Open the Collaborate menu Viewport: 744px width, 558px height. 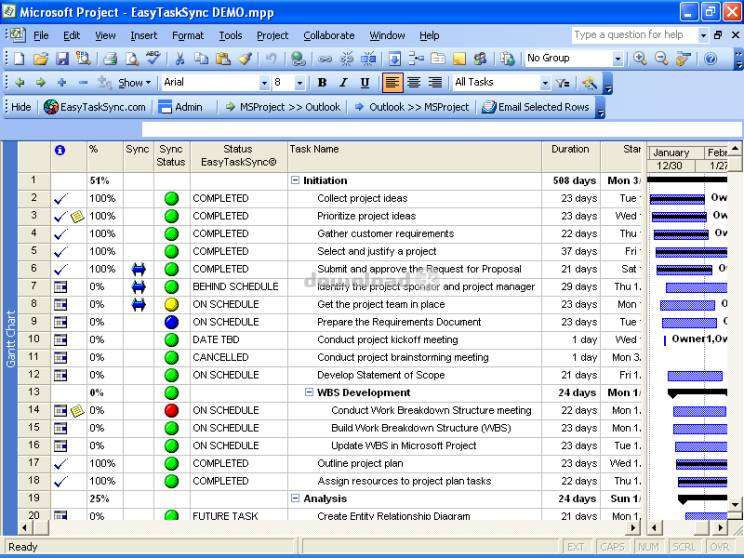[329, 36]
